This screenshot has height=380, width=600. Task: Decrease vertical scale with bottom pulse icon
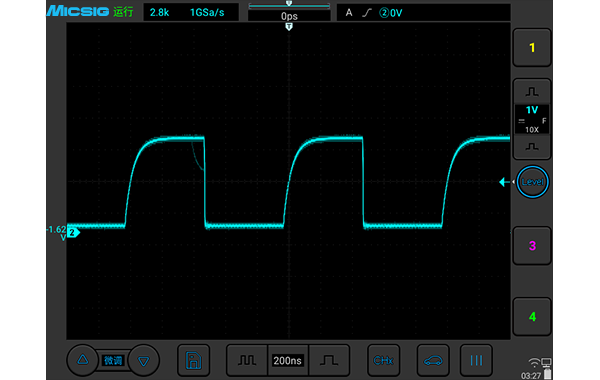(532, 147)
